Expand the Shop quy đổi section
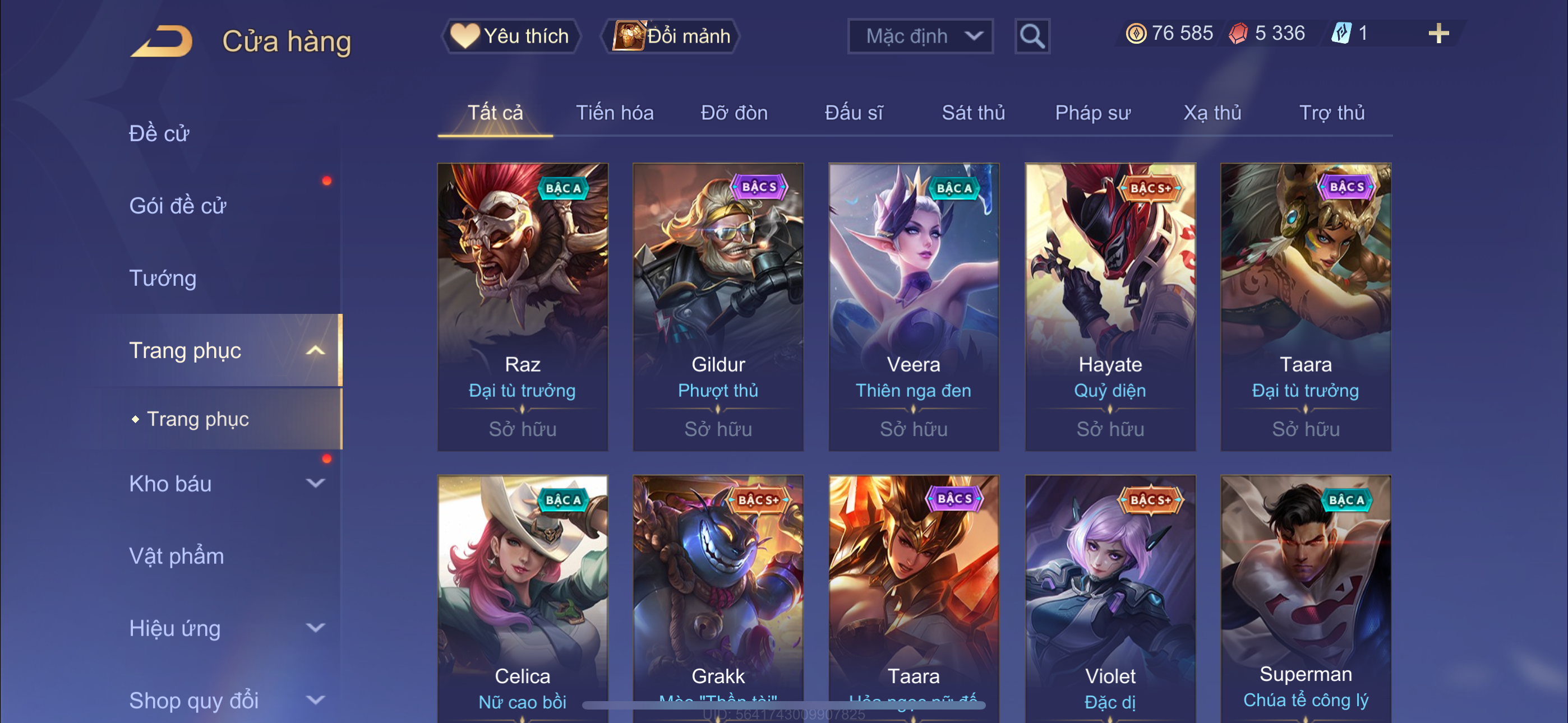The width and height of the screenshot is (1568, 723). tap(315, 700)
